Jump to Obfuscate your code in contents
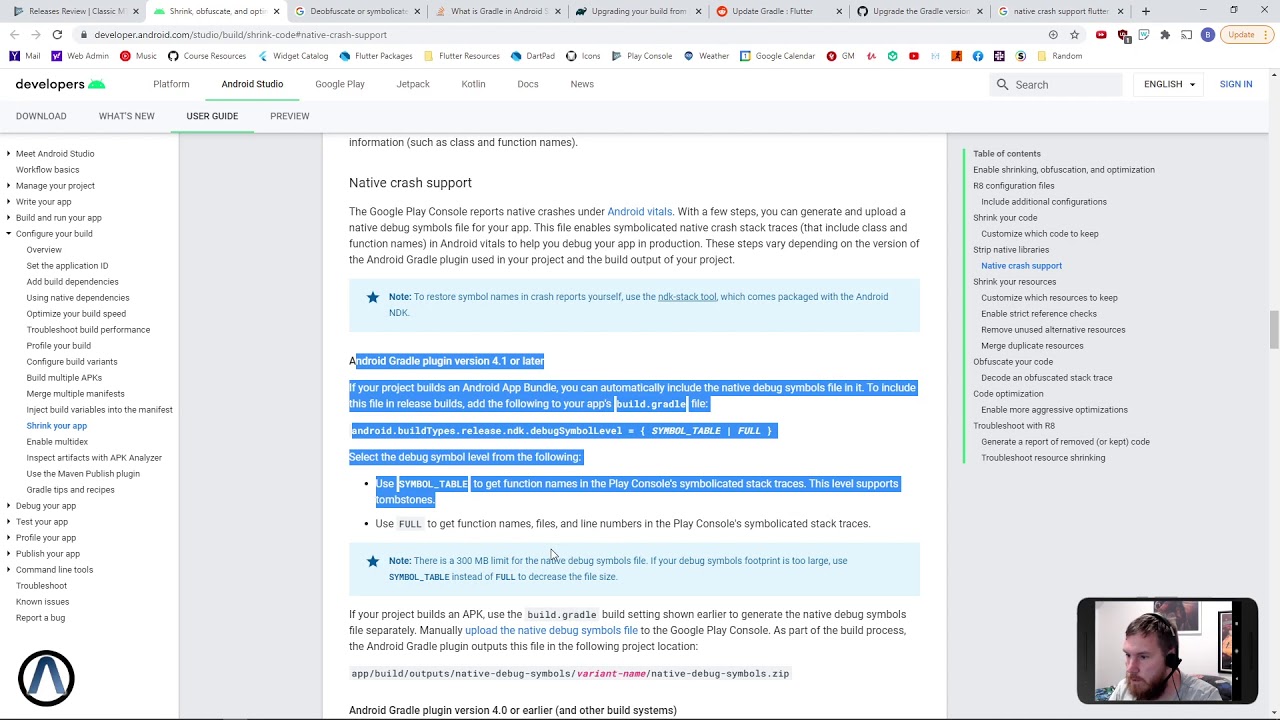This screenshot has height=720, width=1280. pyautogui.click(x=1013, y=362)
